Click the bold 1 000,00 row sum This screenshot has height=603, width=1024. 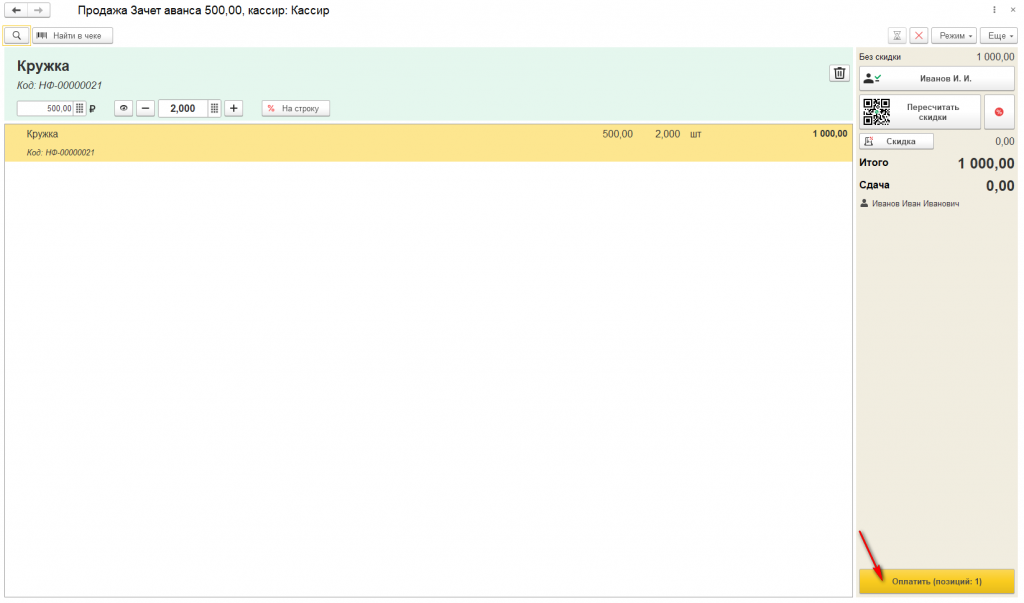(830, 134)
